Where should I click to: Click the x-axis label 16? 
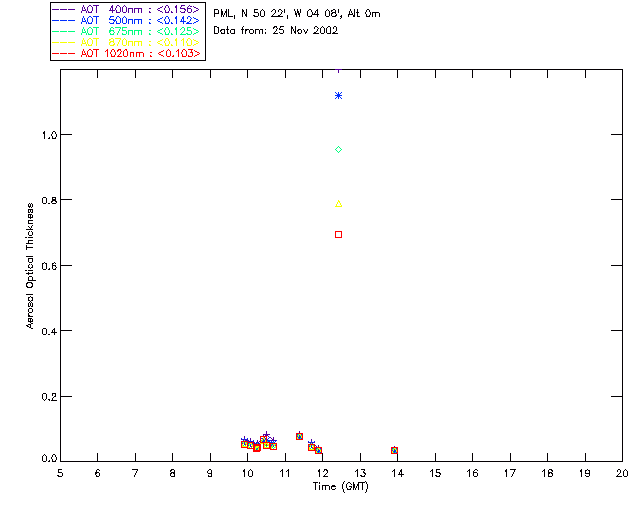(472, 473)
